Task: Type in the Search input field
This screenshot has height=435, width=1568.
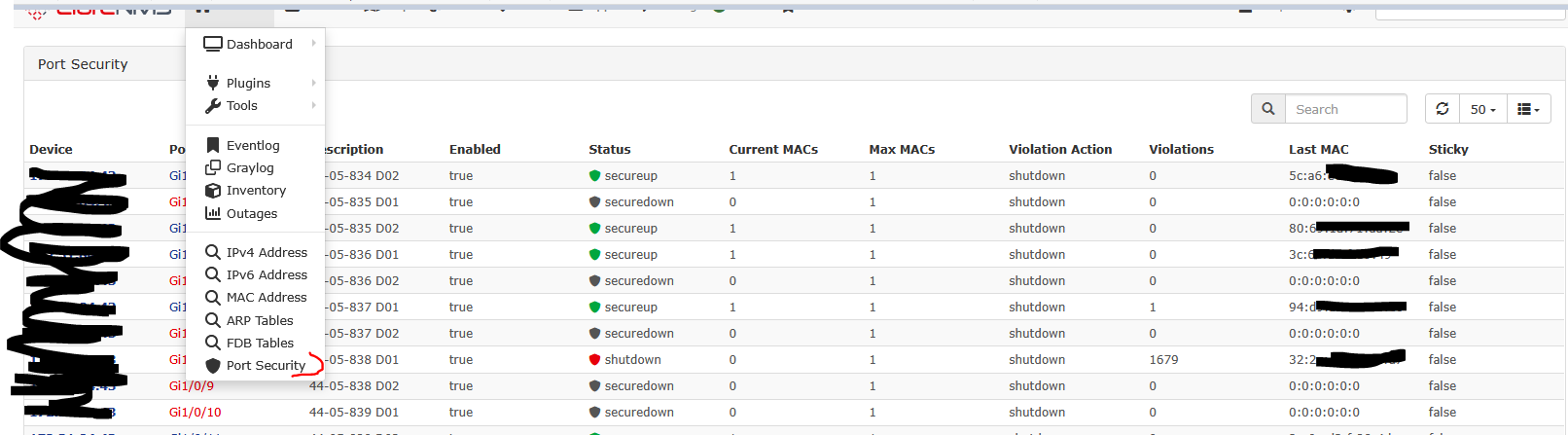Action: point(1345,109)
